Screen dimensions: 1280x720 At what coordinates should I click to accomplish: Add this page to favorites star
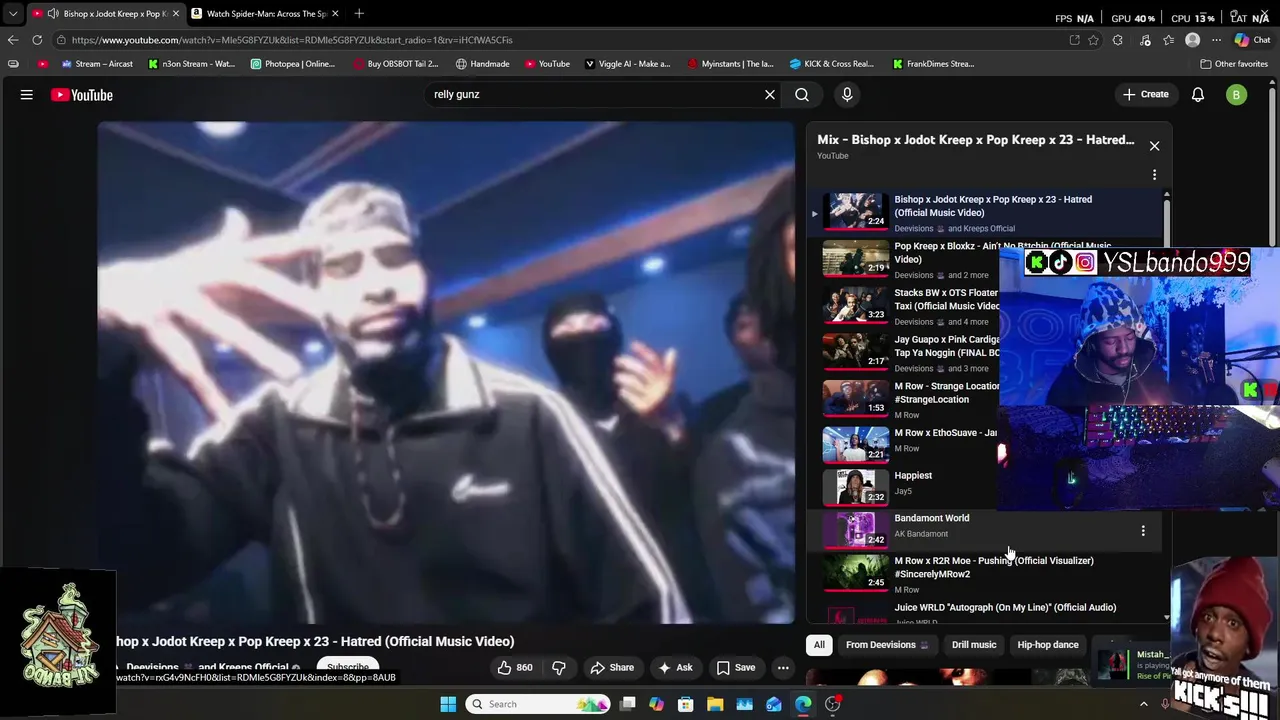click(x=1094, y=40)
